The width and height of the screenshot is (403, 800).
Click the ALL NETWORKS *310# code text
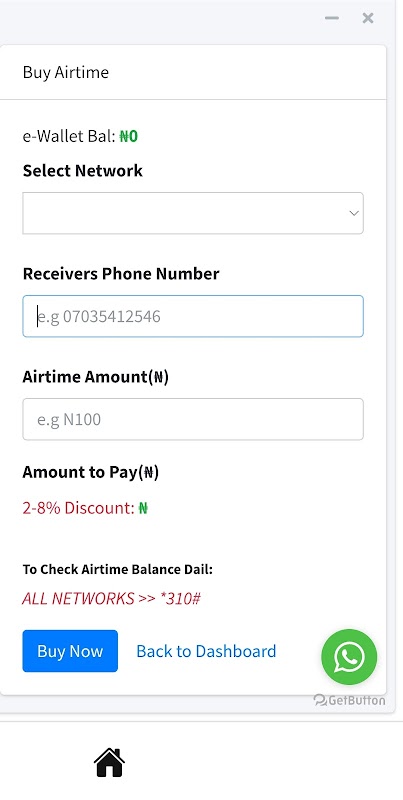(111, 598)
